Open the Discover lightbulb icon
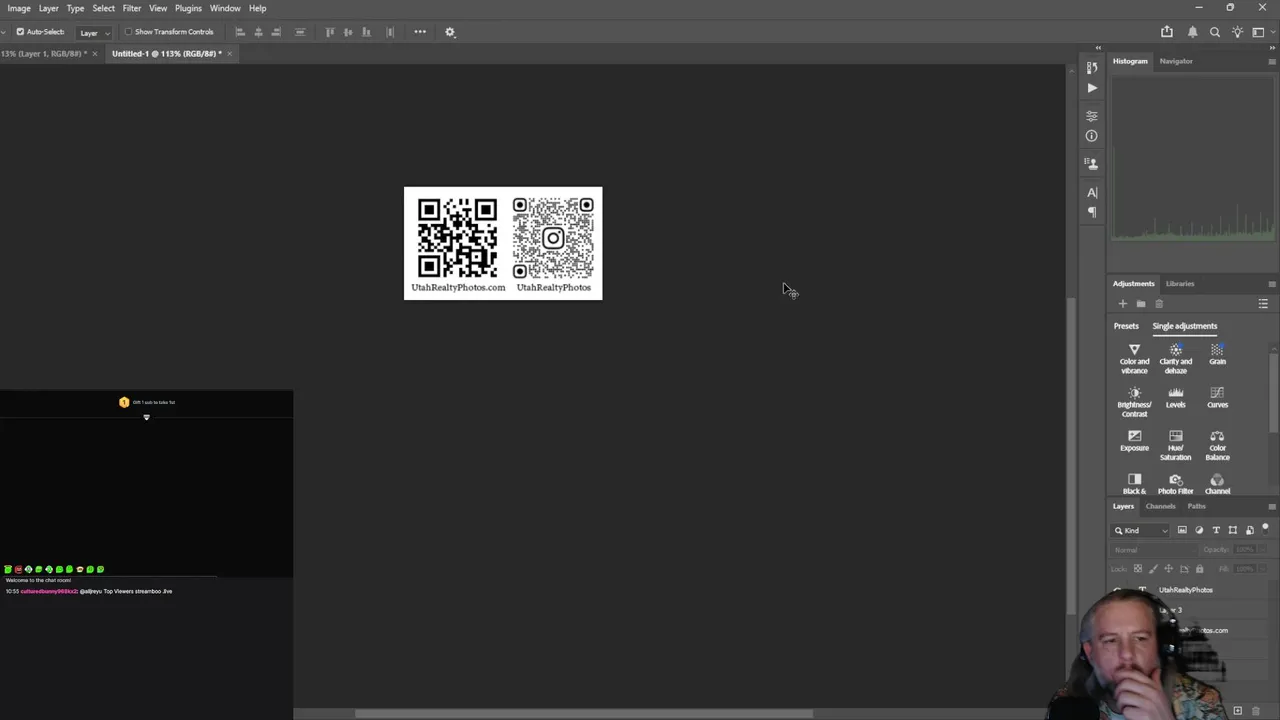Viewport: 1280px width, 720px height. point(1237,32)
